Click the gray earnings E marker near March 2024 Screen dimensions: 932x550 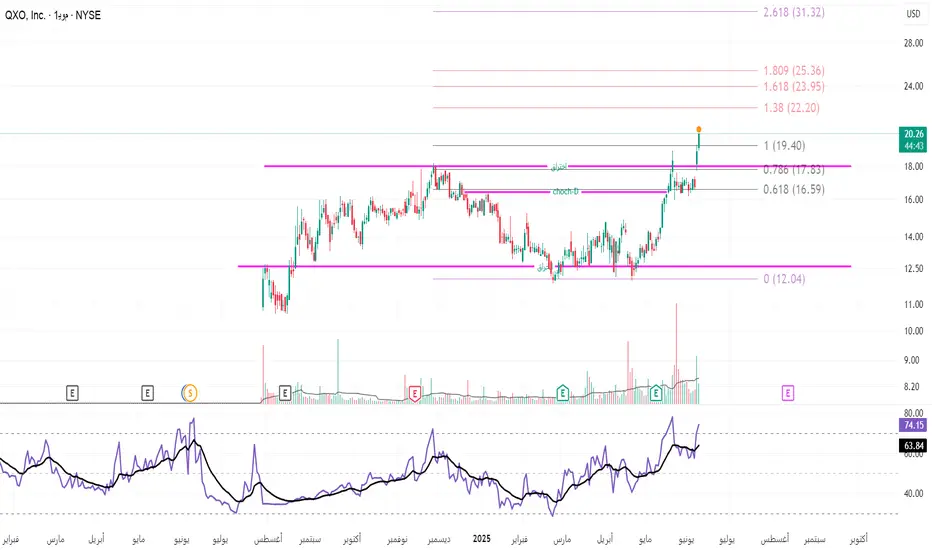72,393
